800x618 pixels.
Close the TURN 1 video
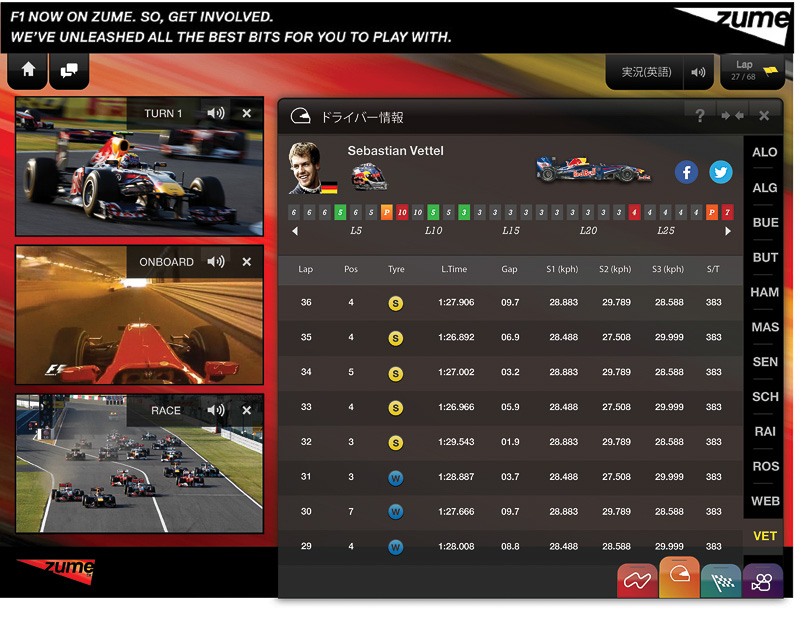point(246,113)
